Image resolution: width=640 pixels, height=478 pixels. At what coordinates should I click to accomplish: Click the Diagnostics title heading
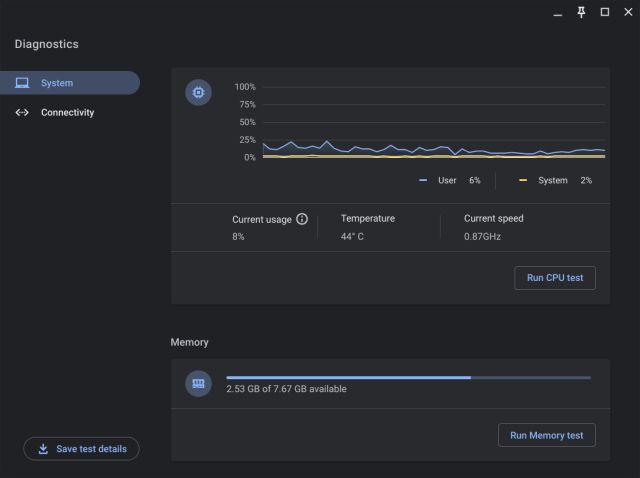pos(46,44)
